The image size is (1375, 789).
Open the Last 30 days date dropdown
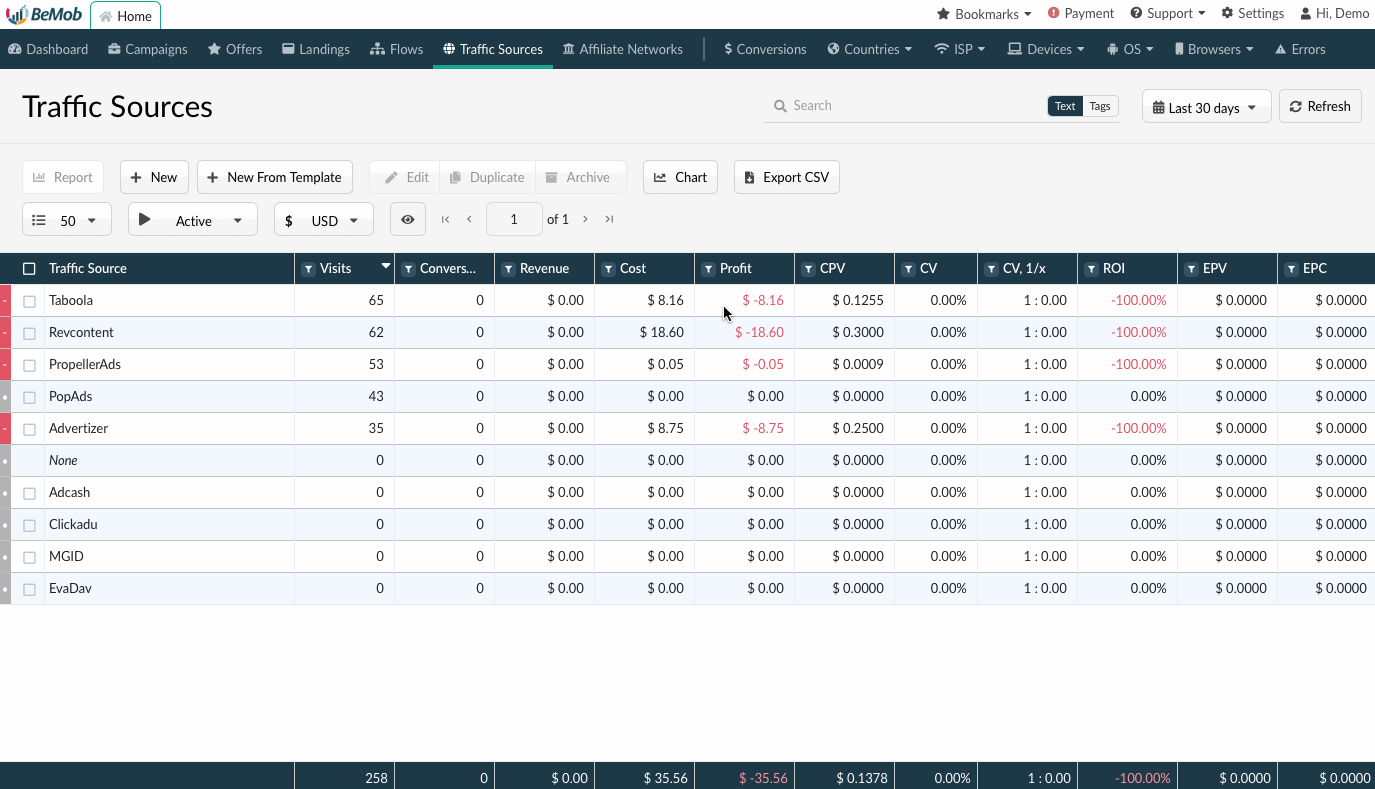coord(1206,107)
